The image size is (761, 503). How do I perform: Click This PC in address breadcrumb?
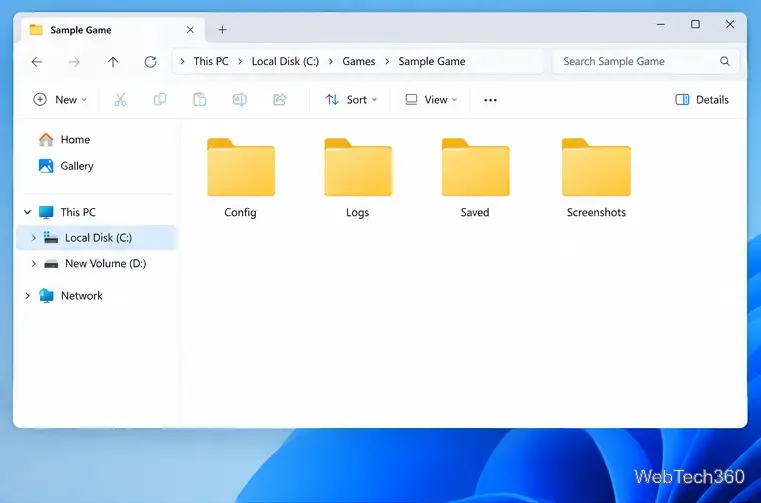click(x=211, y=62)
